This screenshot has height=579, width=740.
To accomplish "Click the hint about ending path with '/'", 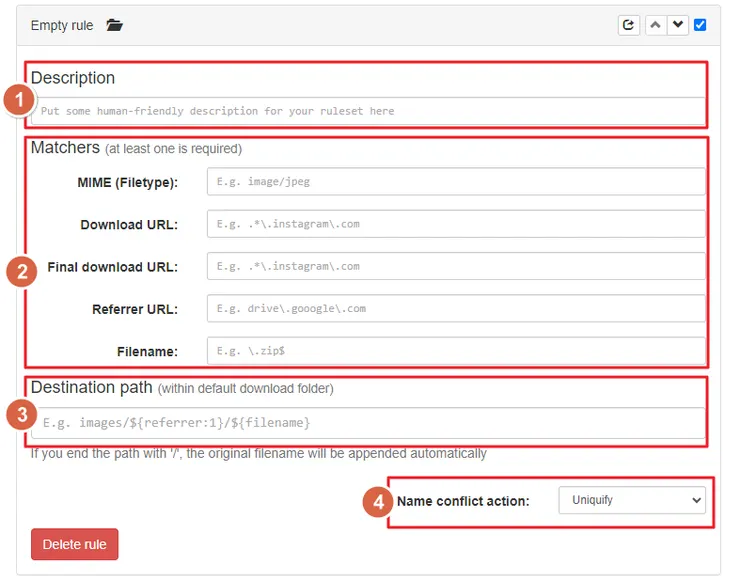I will click(259, 453).
